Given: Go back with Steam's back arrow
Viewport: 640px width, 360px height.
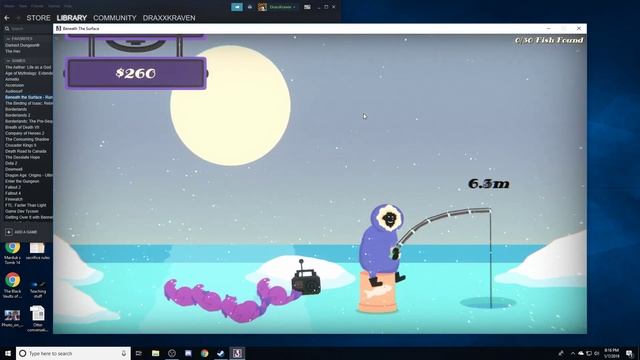Looking at the screenshot, I should point(7,18).
